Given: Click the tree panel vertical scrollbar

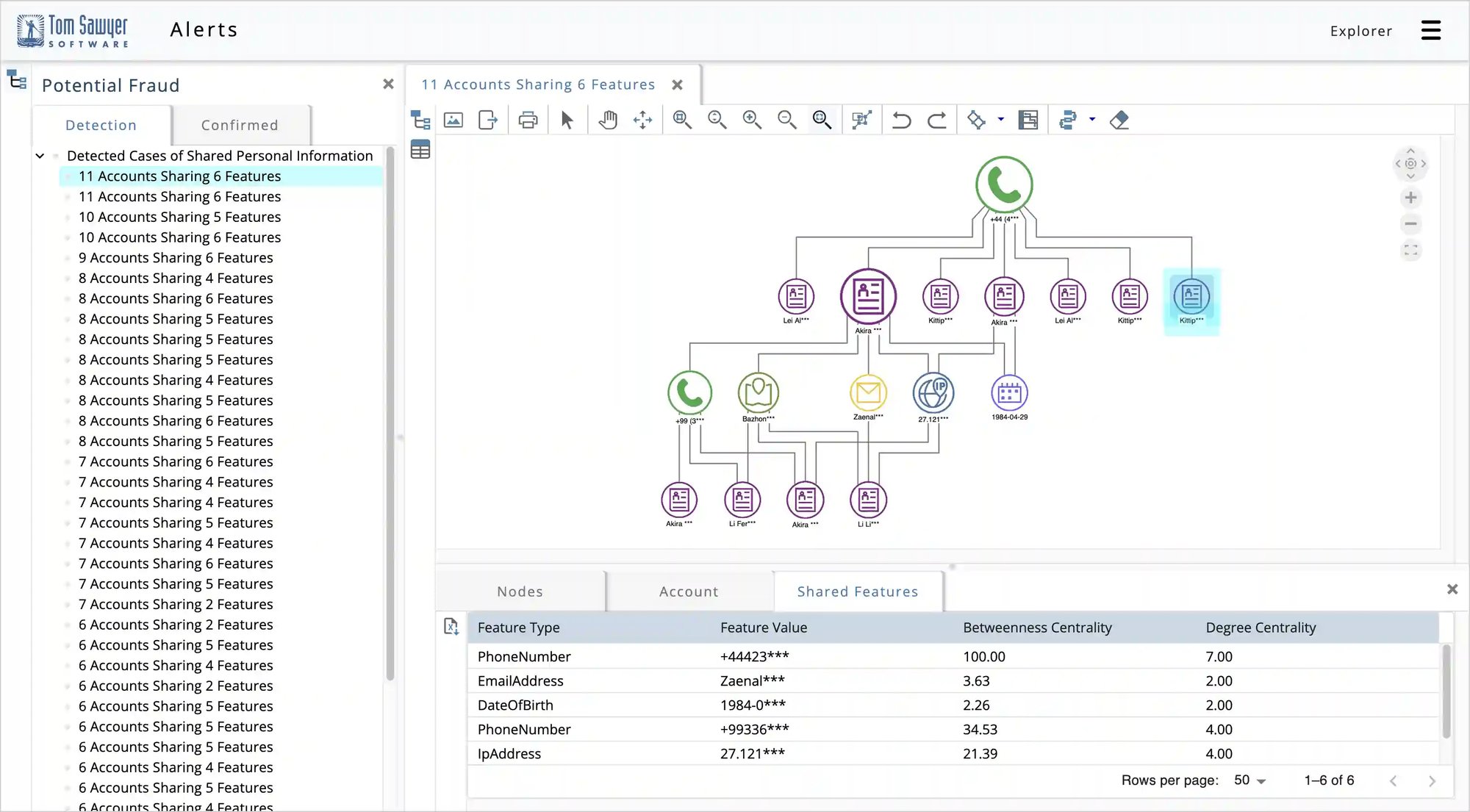Looking at the screenshot, I should (x=390, y=414).
